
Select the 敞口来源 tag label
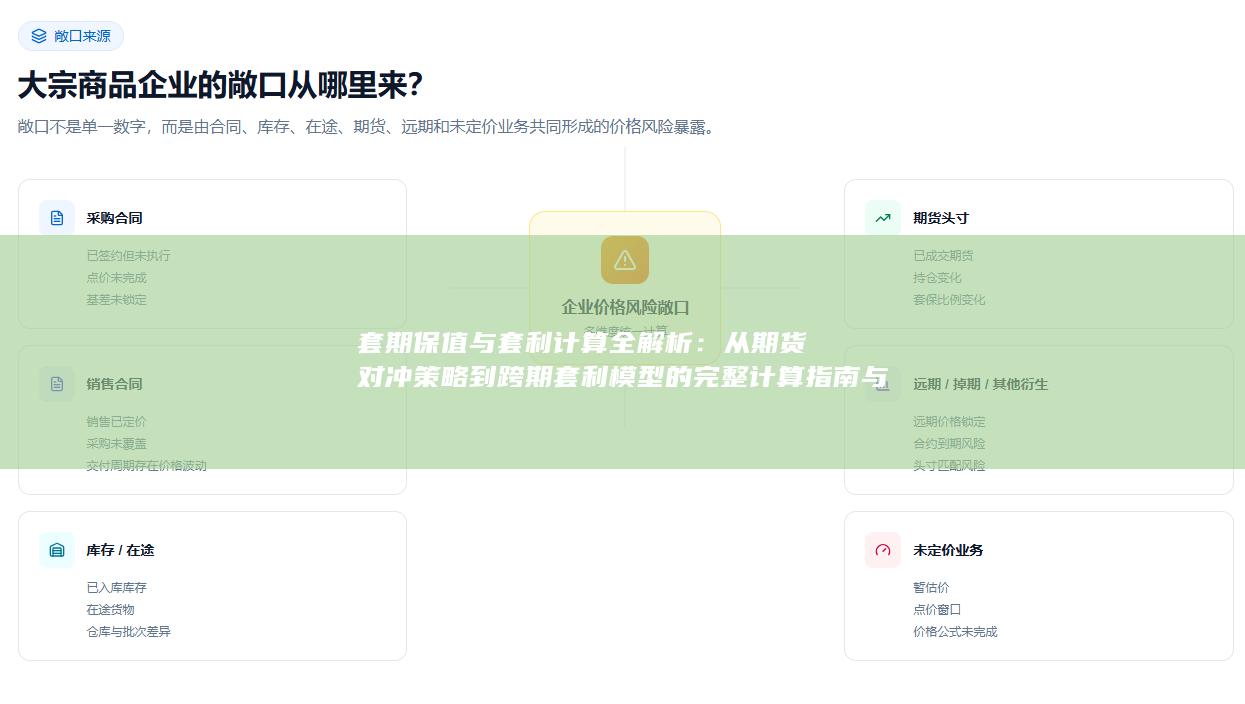tap(83, 36)
